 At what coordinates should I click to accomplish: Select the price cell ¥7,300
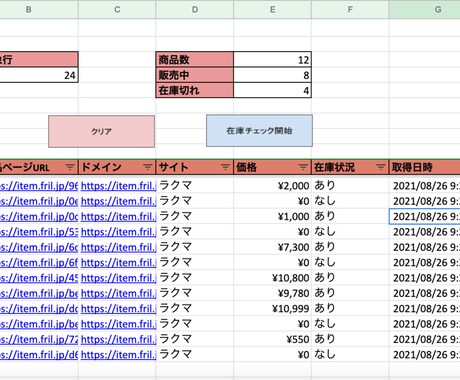[x=272, y=247]
